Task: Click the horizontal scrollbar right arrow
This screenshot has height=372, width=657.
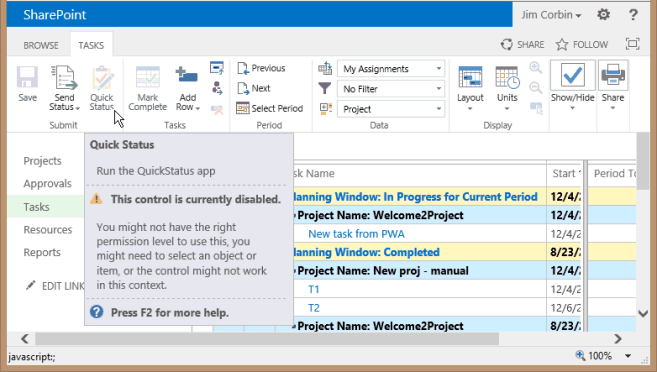Action: click(x=618, y=338)
